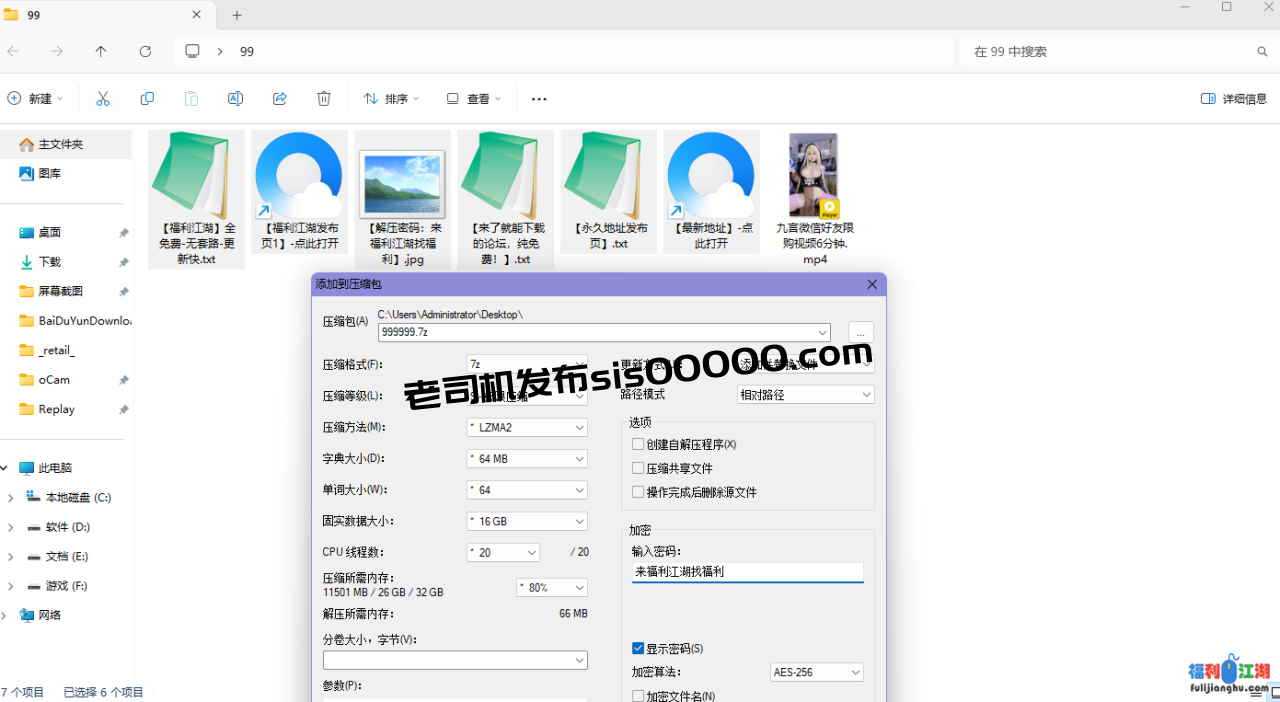The height and width of the screenshot is (702, 1280).
Task: Select the Paste icon in the toolbar
Action: tap(191, 98)
